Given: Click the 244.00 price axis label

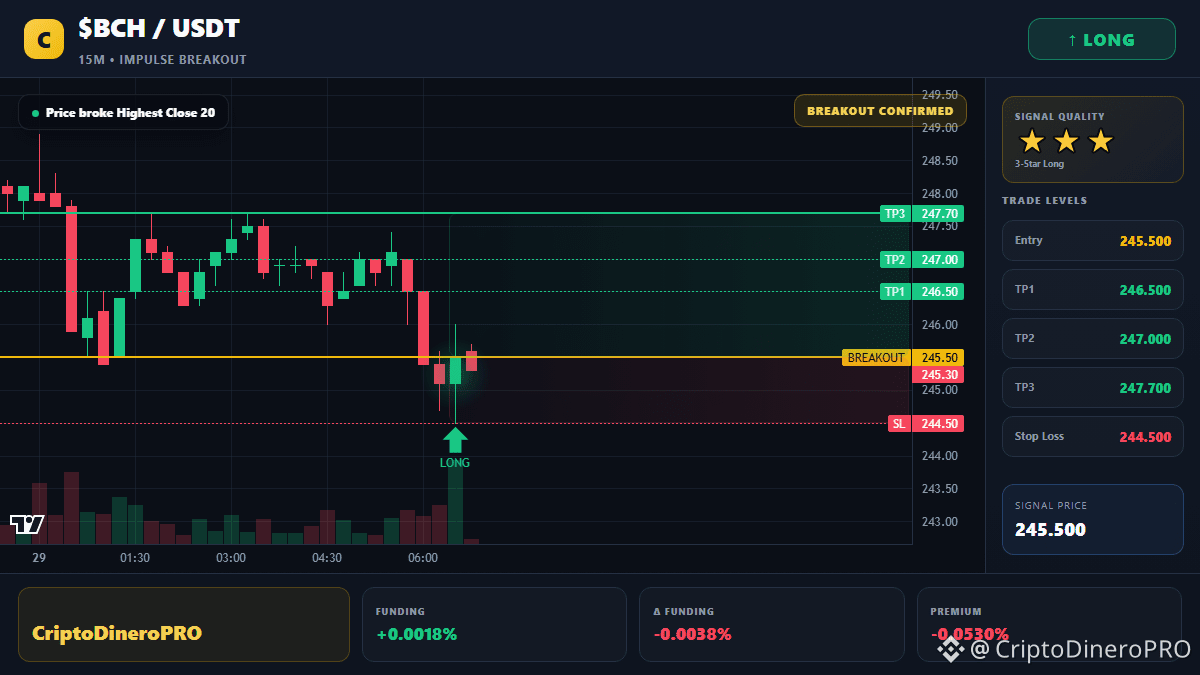Looking at the screenshot, I should tap(940, 456).
